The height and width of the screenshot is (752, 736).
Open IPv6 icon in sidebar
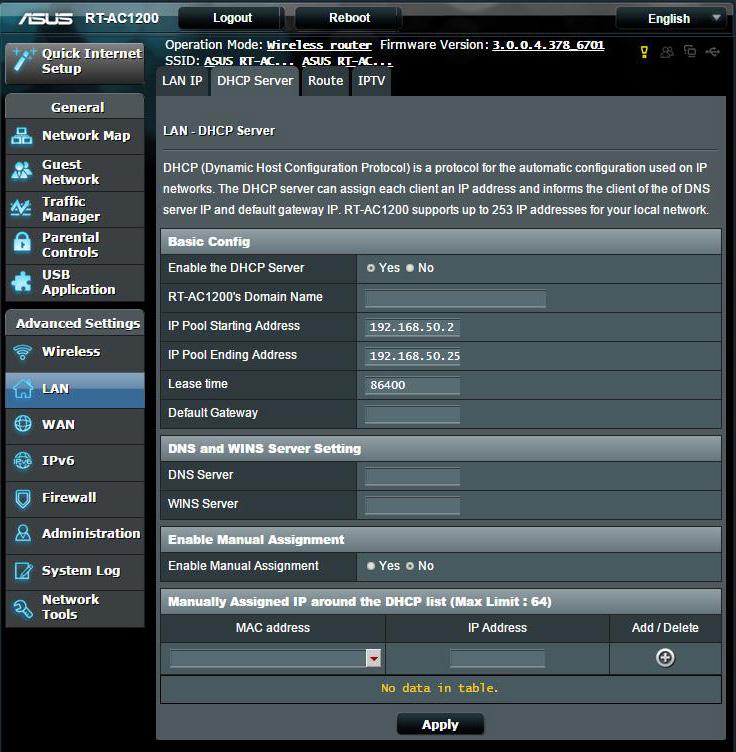tap(23, 461)
